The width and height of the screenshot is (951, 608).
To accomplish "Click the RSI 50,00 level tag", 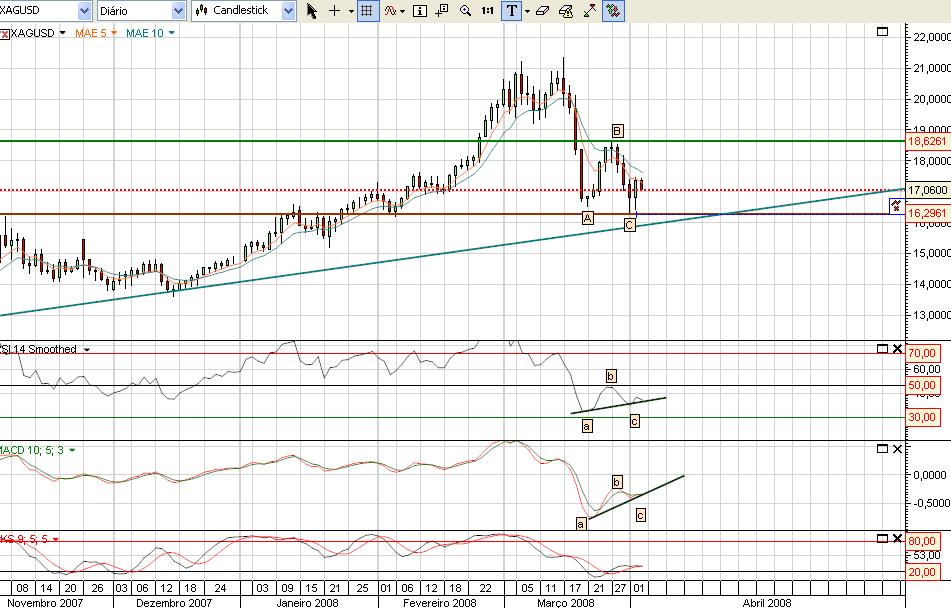I will (x=921, y=385).
